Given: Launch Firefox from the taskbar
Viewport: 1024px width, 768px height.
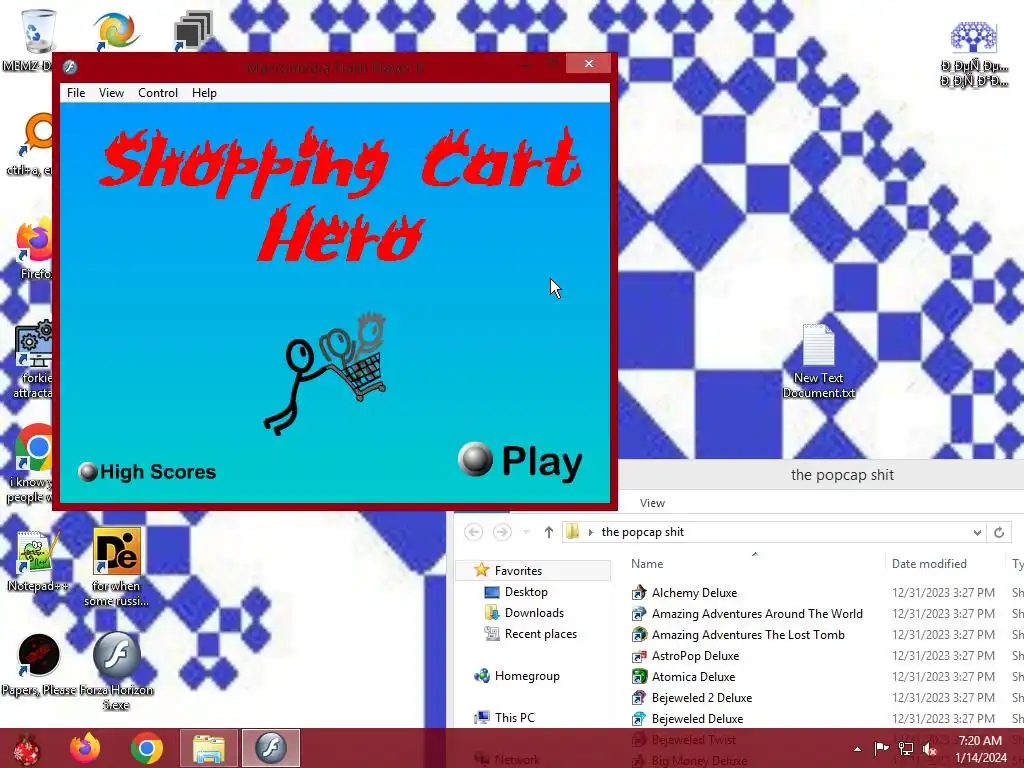Looking at the screenshot, I should (x=85, y=748).
